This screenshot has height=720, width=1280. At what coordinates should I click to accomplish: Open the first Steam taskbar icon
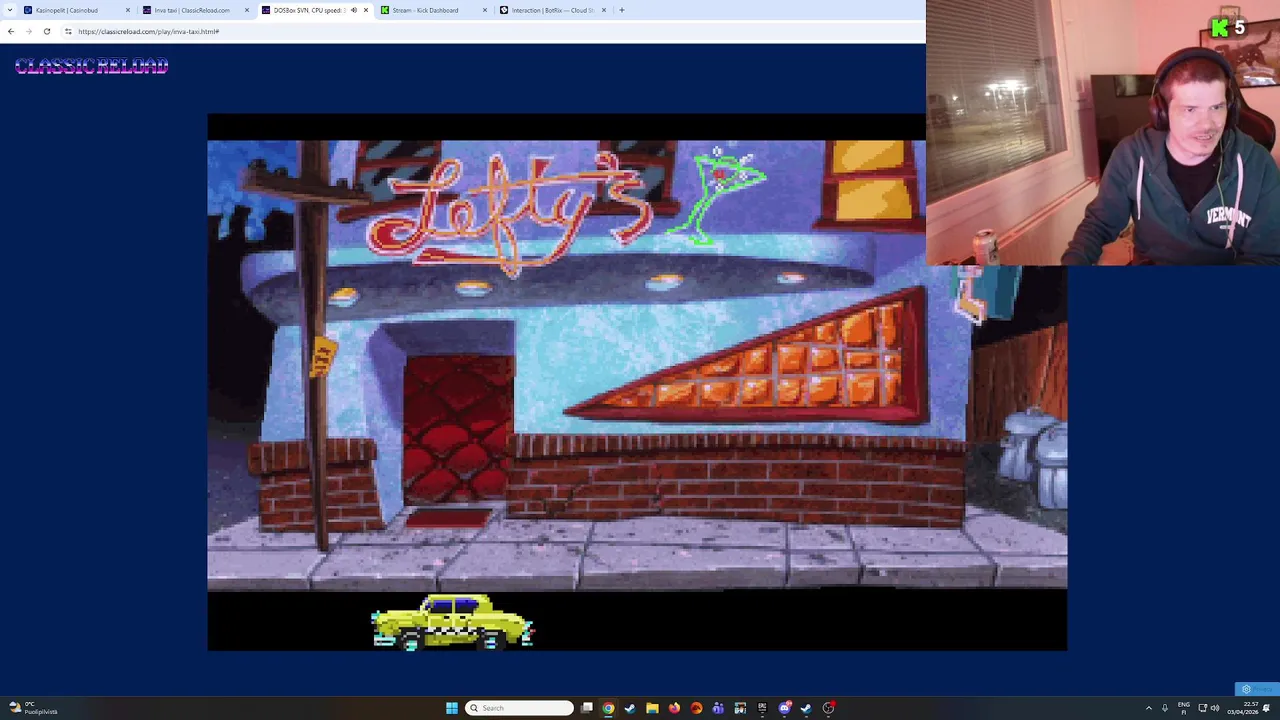coord(630,708)
